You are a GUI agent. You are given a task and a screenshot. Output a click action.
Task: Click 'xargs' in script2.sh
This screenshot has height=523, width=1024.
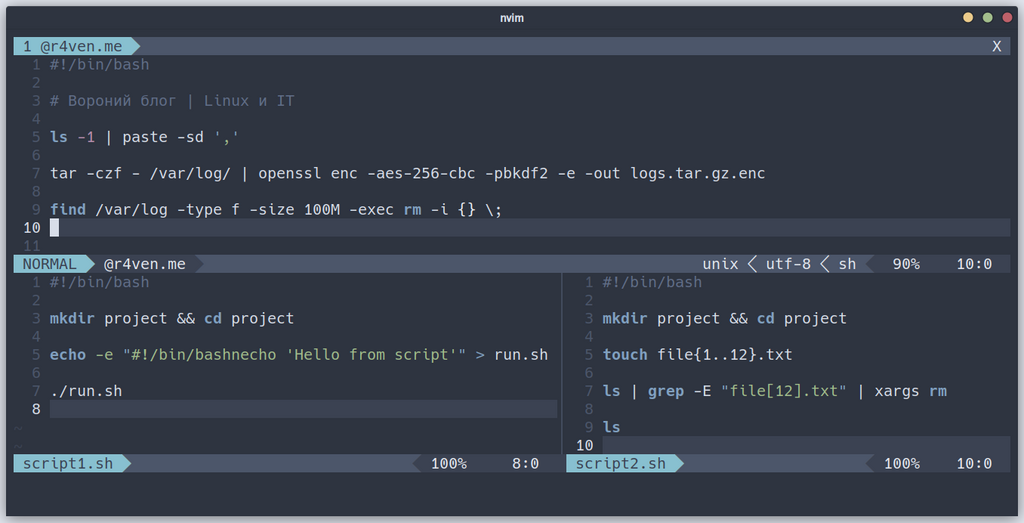coord(897,391)
